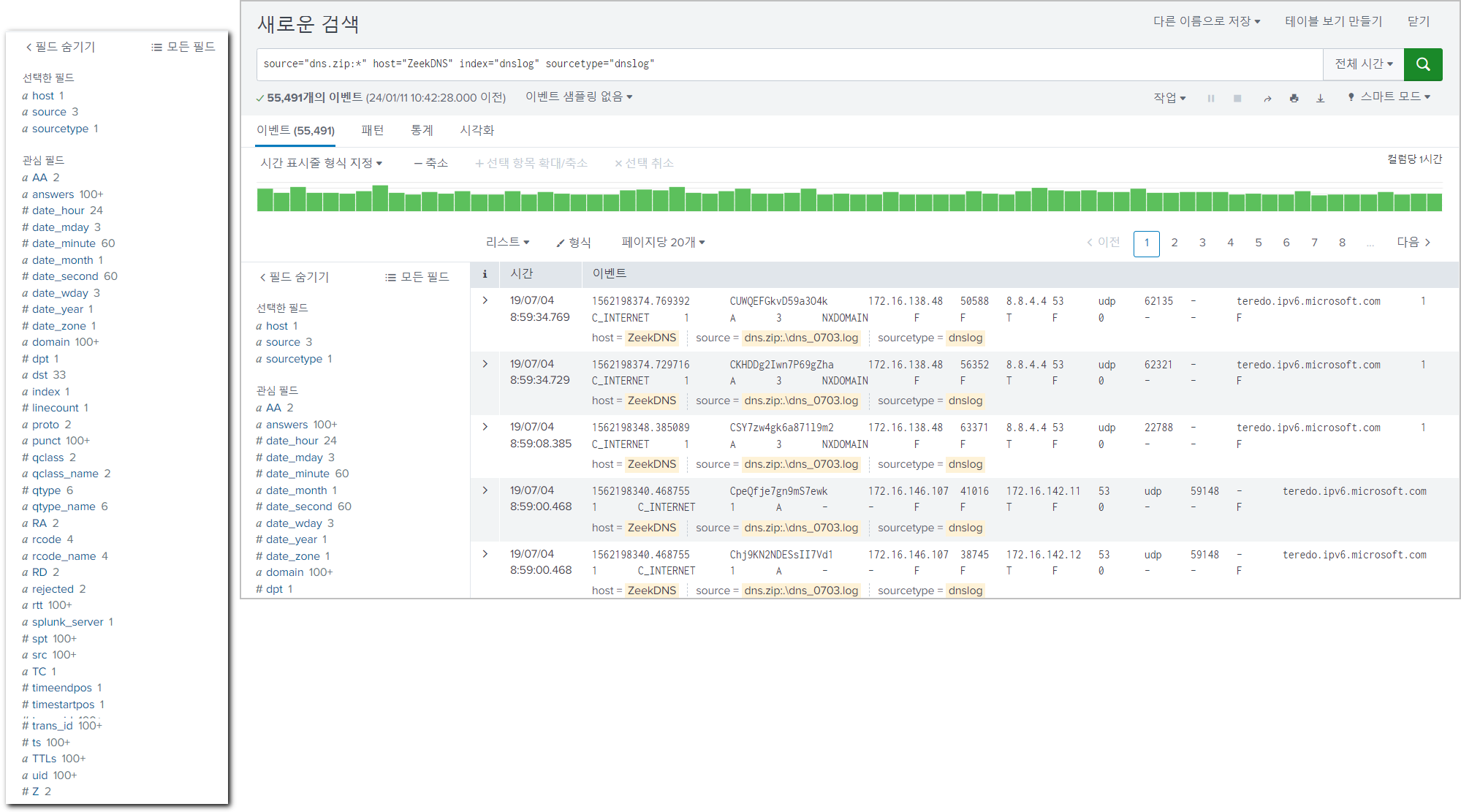Click the 모든 필드 list icon in left panel

pyautogui.click(x=156, y=47)
